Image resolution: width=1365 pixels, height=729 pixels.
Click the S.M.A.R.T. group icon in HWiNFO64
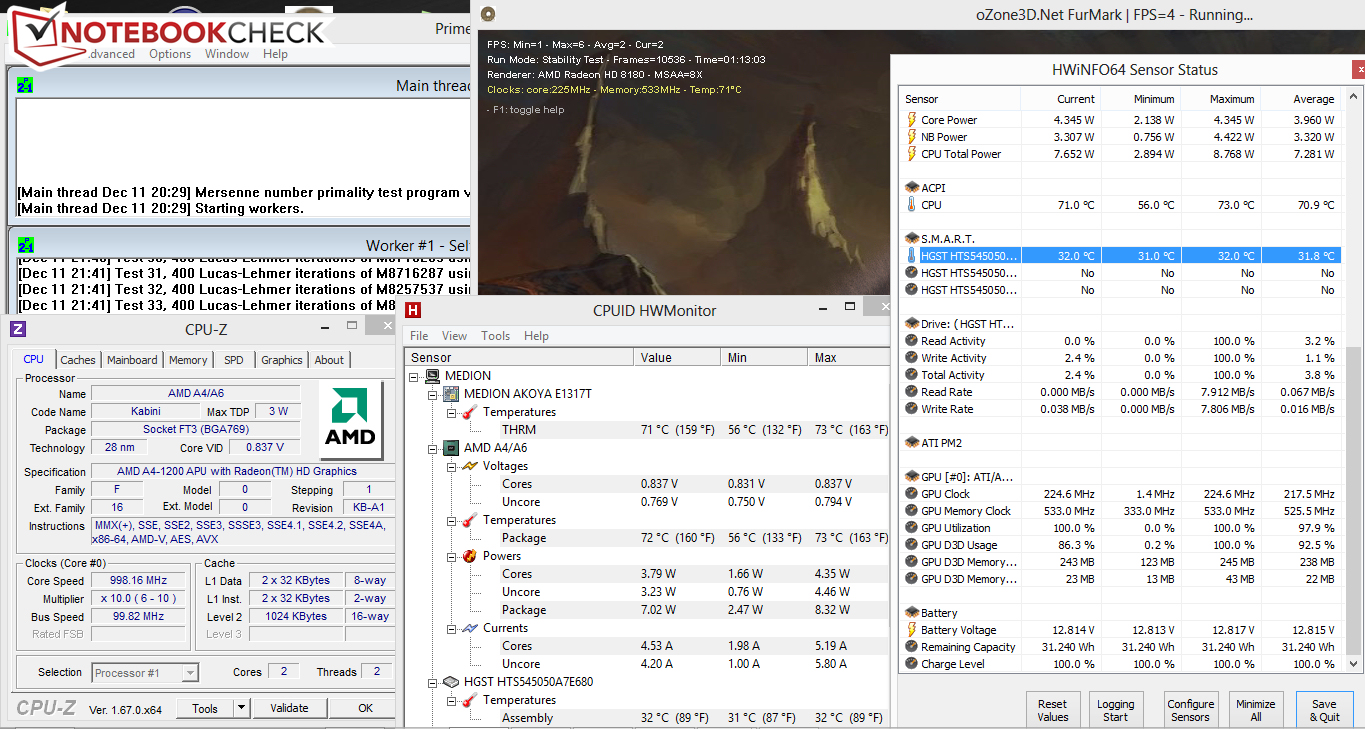pyautogui.click(x=911, y=239)
